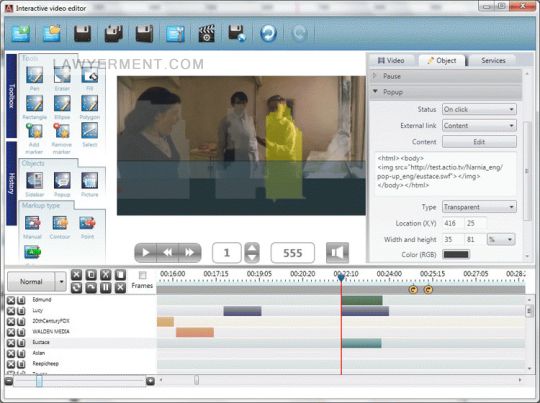Image resolution: width=540 pixels, height=403 pixels.
Task: Click the pause icon in timeline toolbar
Action: (x=106, y=287)
